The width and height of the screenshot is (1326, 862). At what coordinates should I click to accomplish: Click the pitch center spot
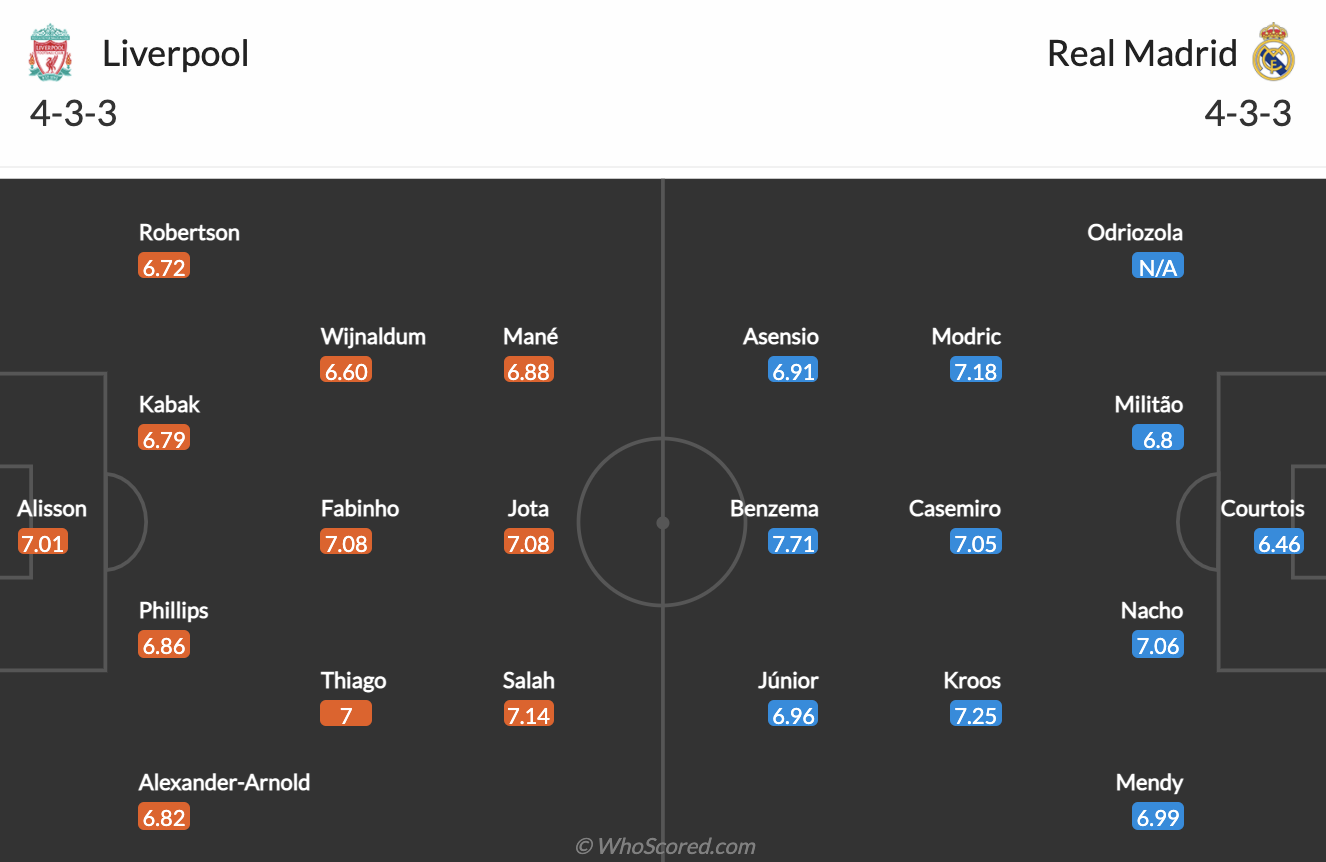(x=662, y=522)
